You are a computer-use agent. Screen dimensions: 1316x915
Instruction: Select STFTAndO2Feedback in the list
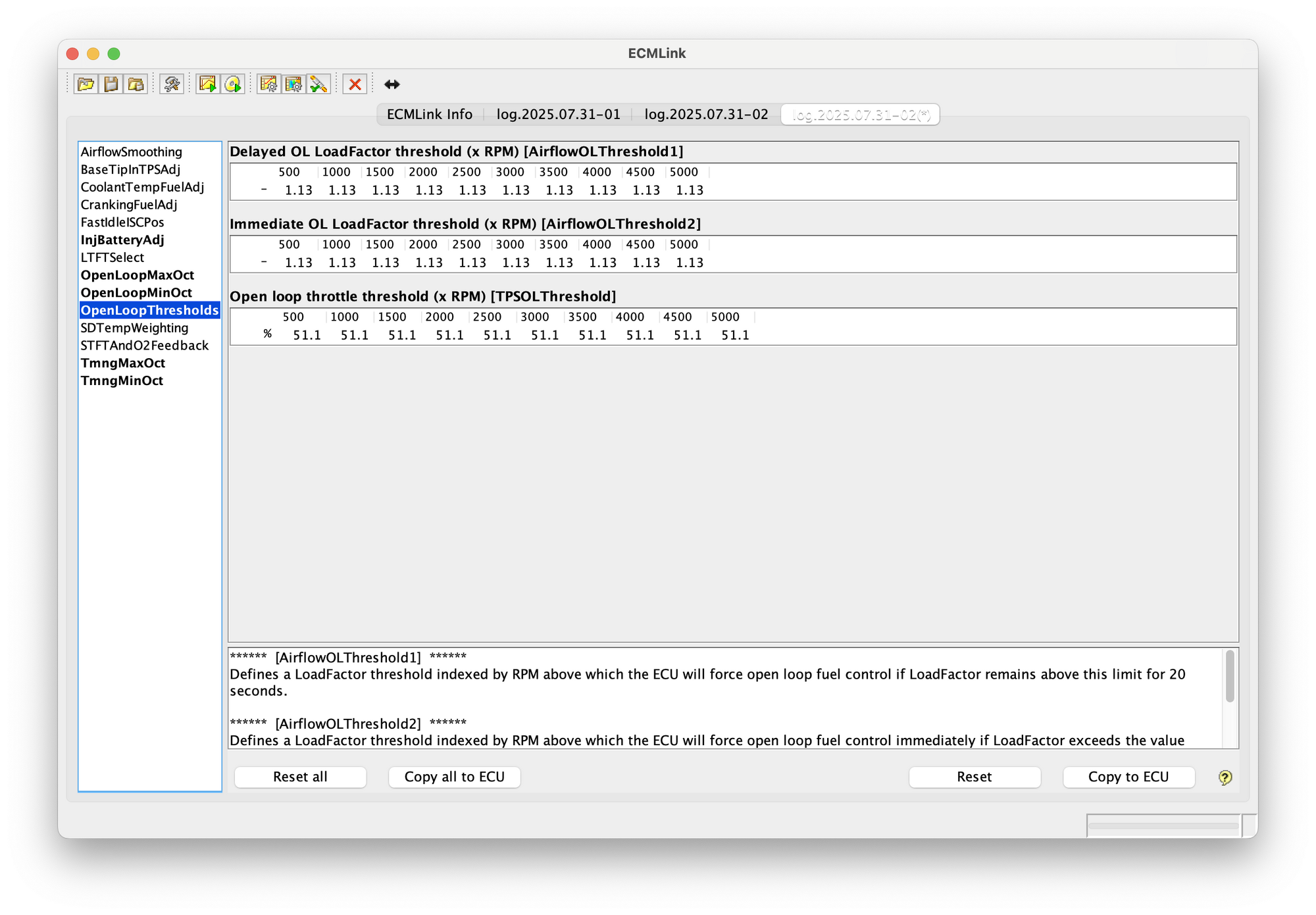150,346
